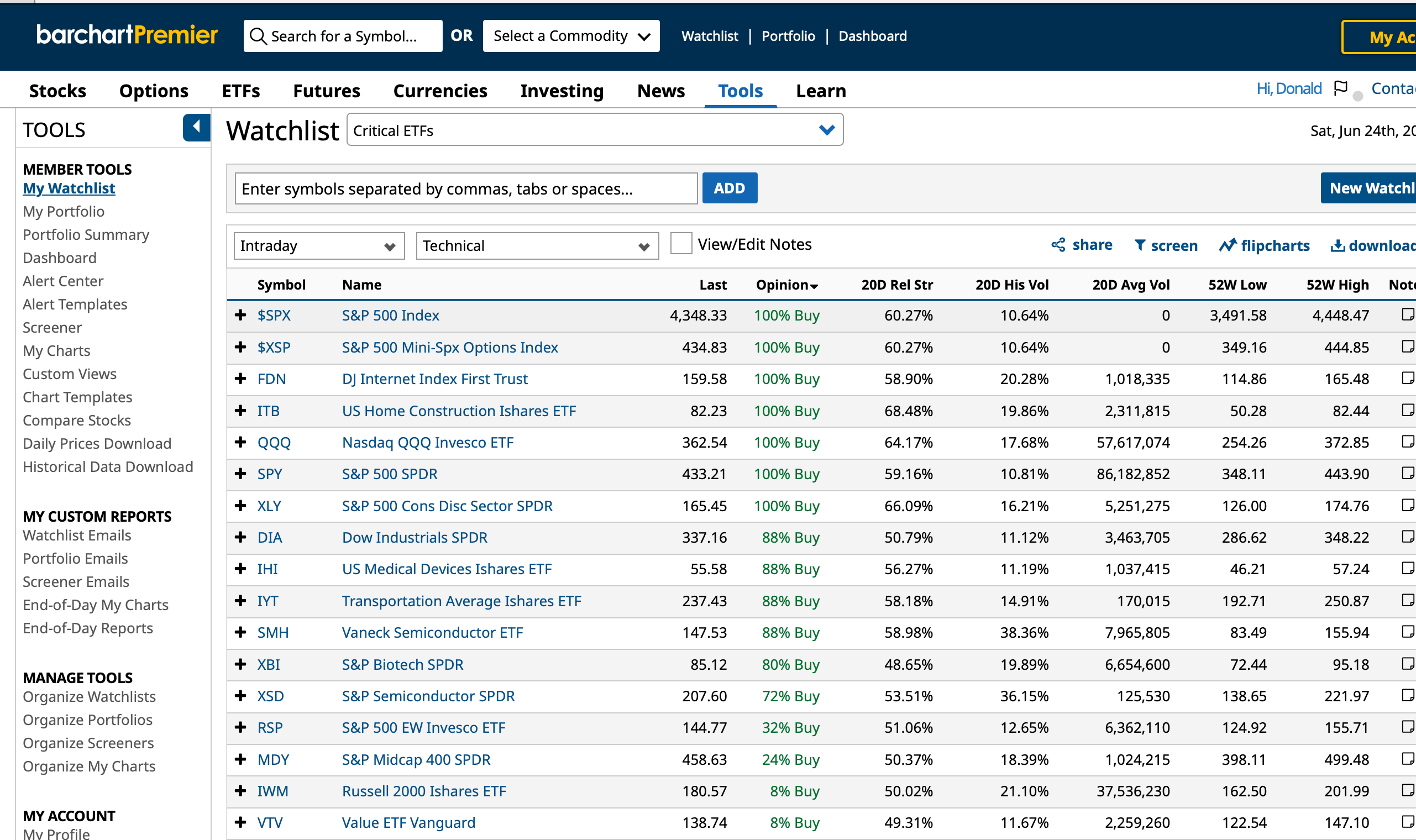
Task: Expand the XLY row plus icon
Action: point(240,505)
